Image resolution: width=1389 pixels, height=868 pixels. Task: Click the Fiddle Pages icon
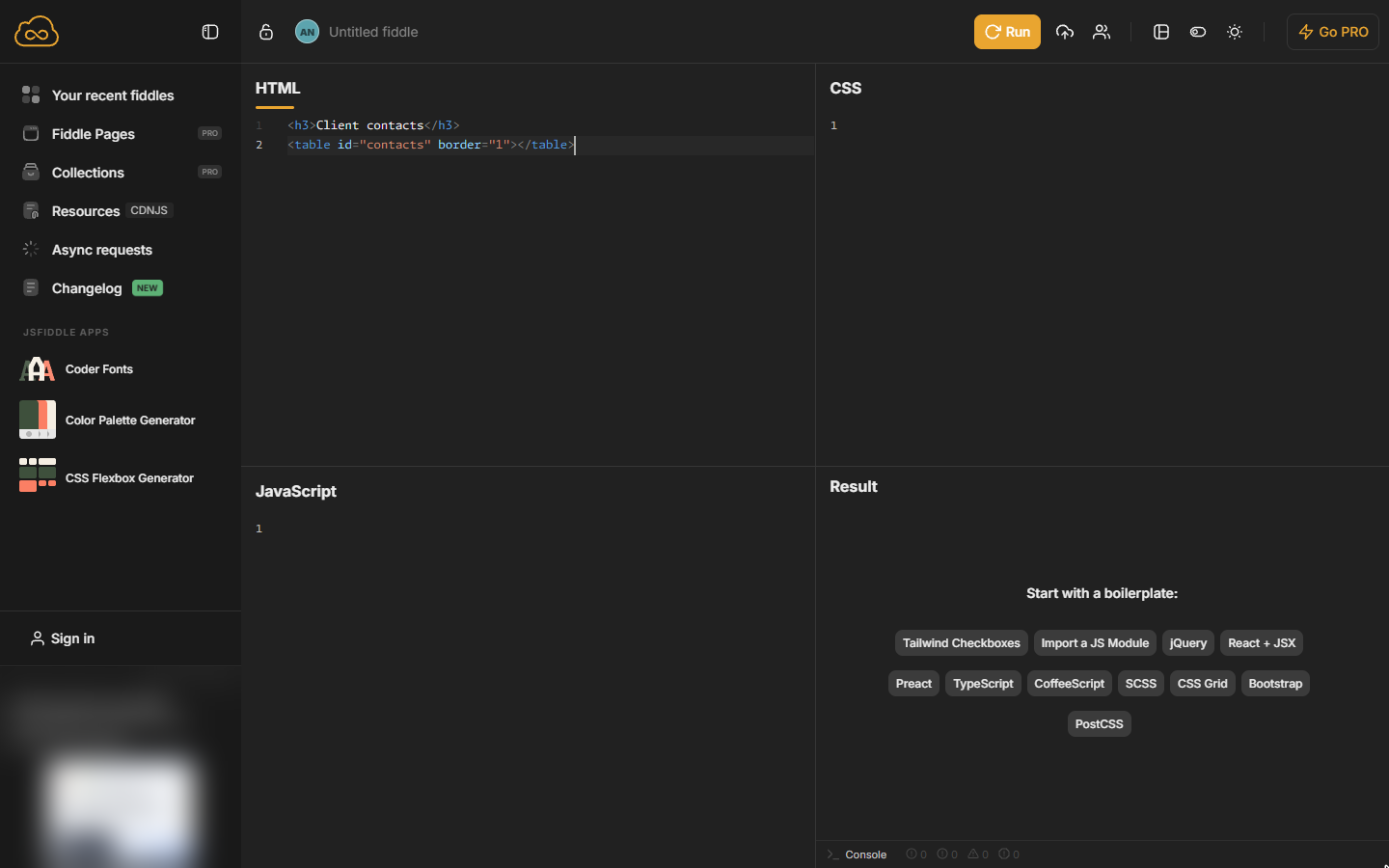(31, 134)
